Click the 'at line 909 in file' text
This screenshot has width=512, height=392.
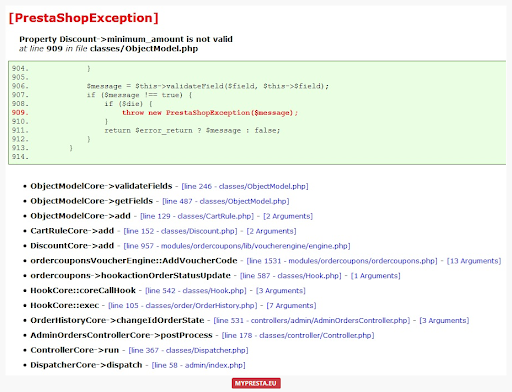point(53,49)
